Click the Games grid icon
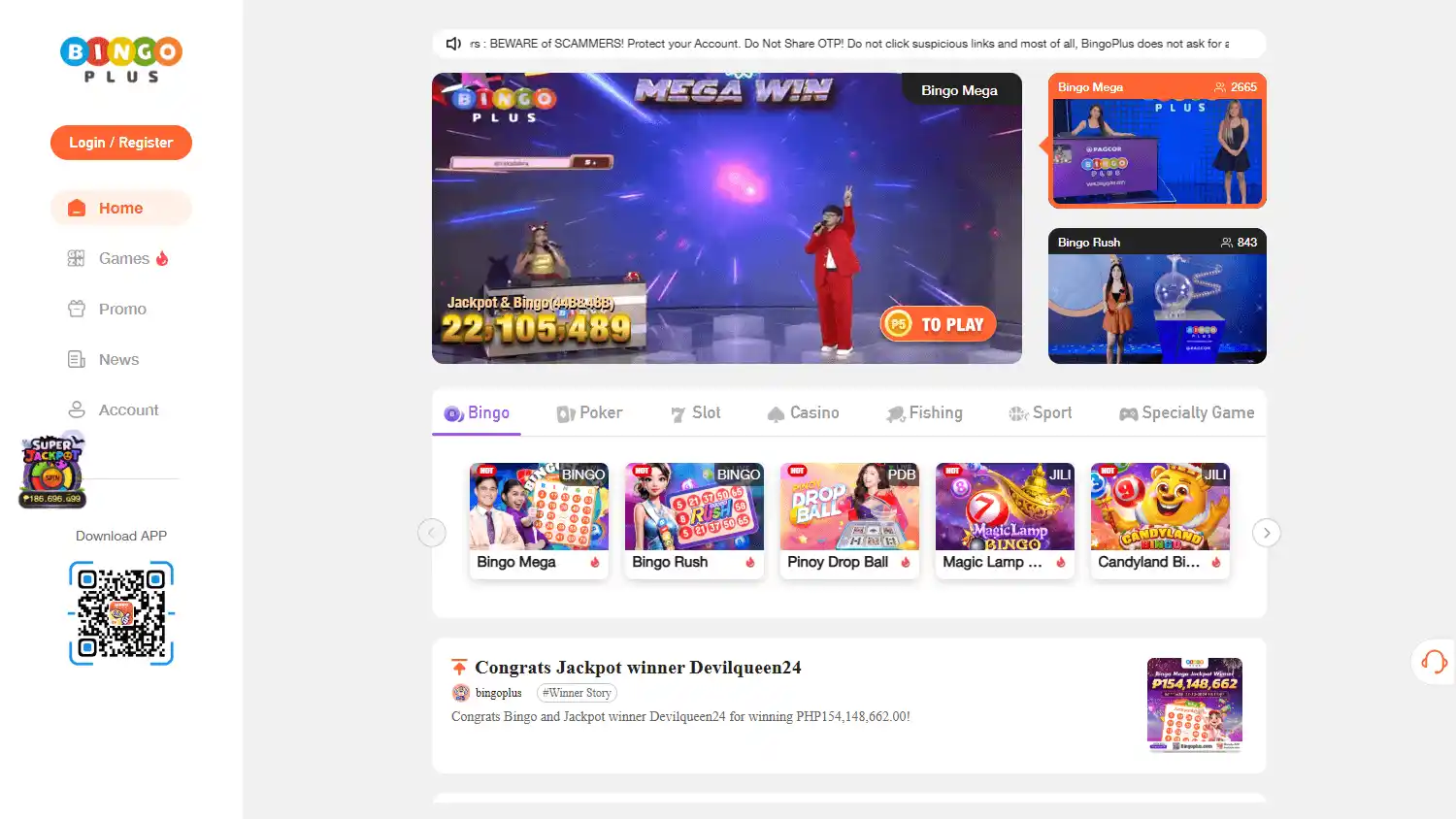This screenshot has height=819, width=1456. (76, 258)
